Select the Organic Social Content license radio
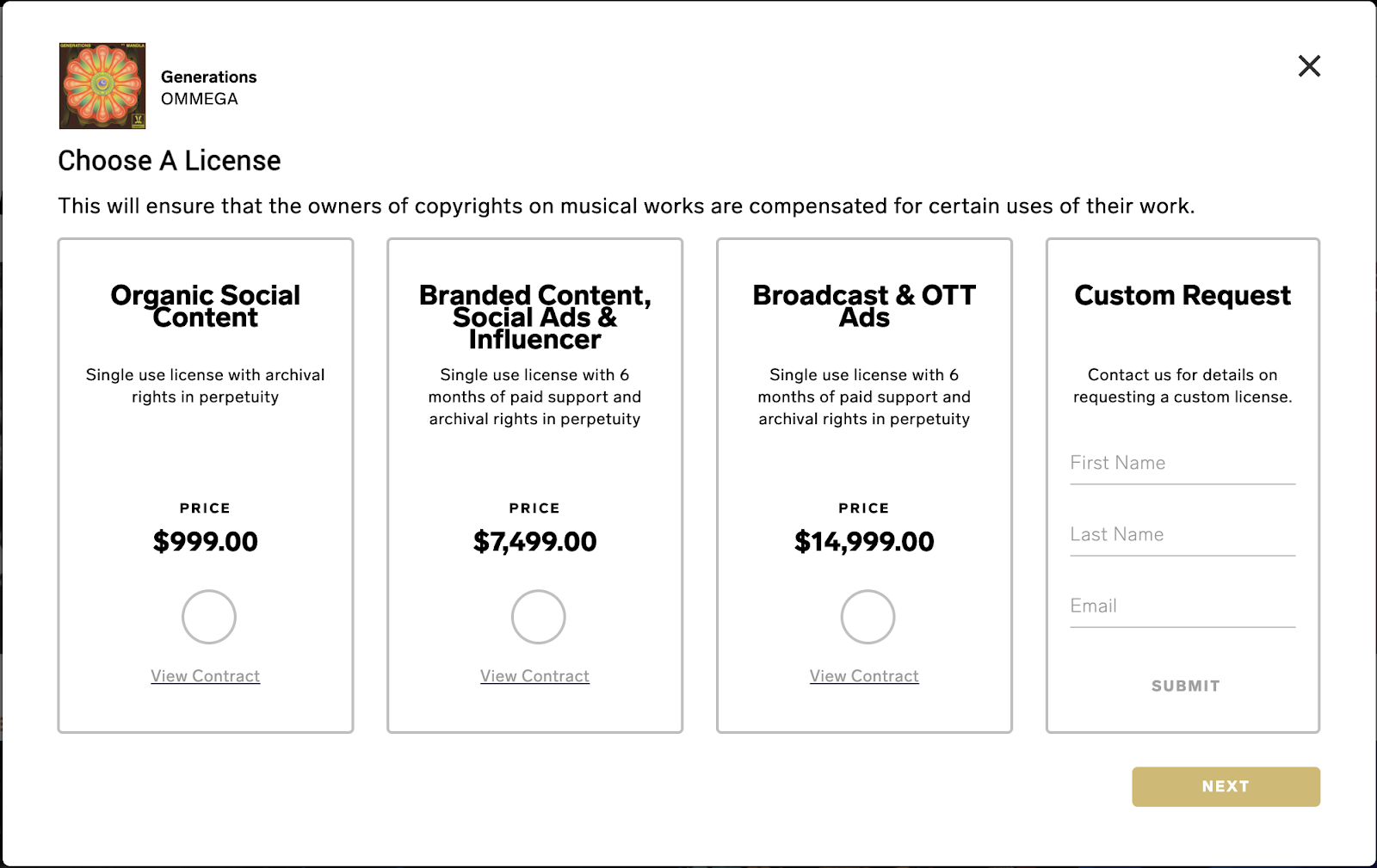Viewport: 1377px width, 868px height. (209, 617)
